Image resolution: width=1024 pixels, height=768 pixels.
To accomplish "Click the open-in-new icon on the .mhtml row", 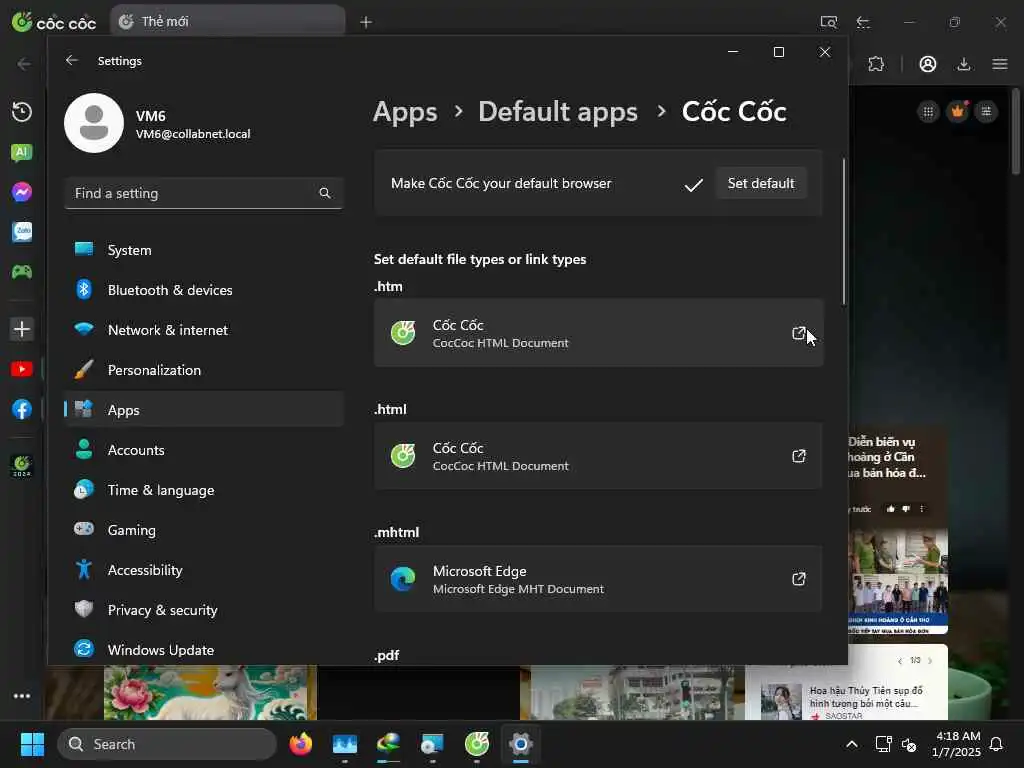I will 799,579.
